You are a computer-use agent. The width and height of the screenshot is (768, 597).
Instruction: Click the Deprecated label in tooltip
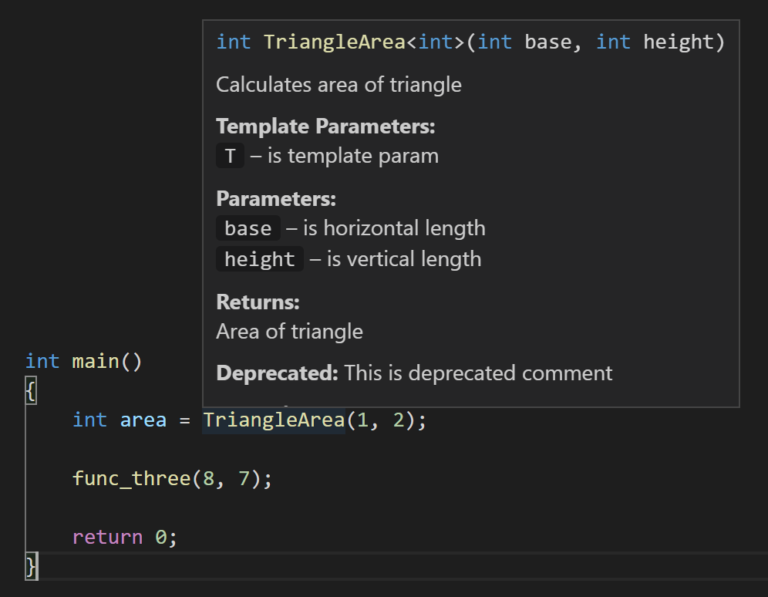click(x=277, y=373)
